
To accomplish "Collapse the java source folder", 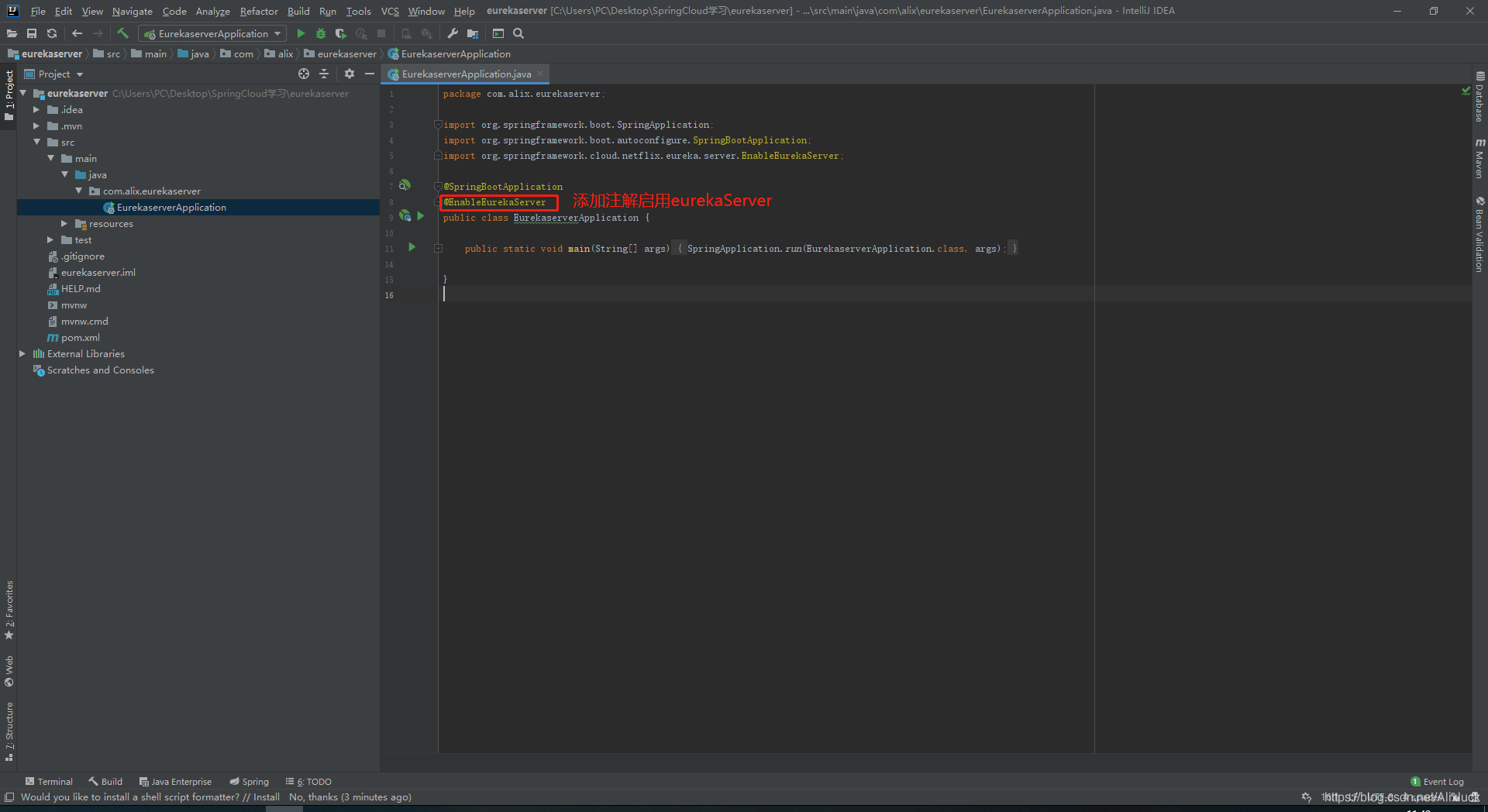I will [65, 174].
